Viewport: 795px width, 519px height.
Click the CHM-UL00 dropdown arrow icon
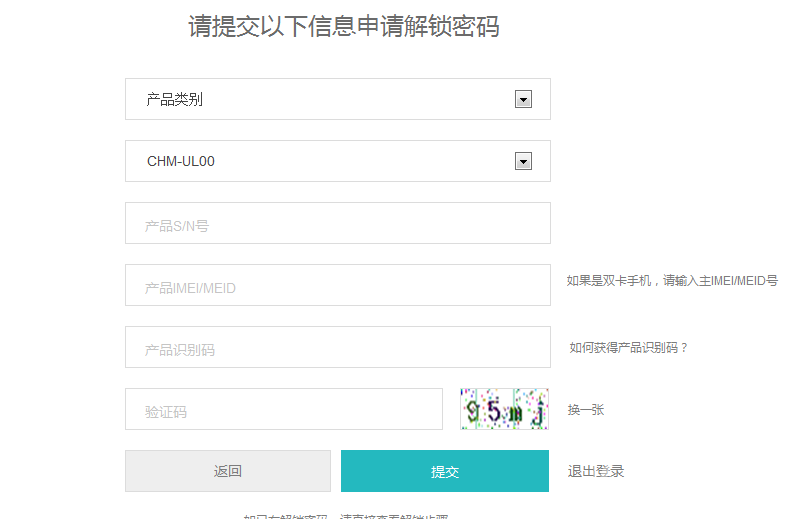coord(522,161)
